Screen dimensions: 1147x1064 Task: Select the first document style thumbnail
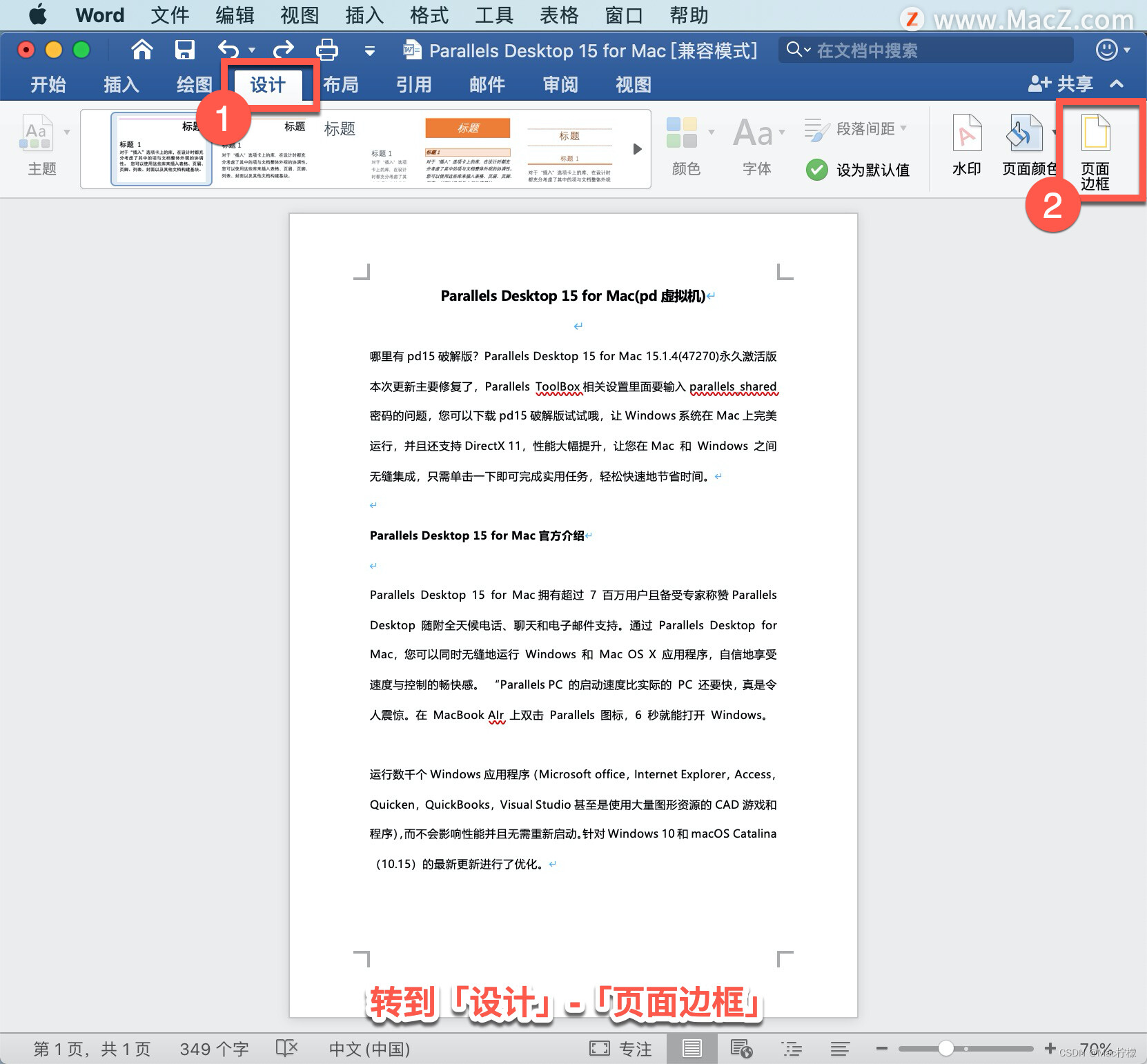pyautogui.click(x=161, y=149)
